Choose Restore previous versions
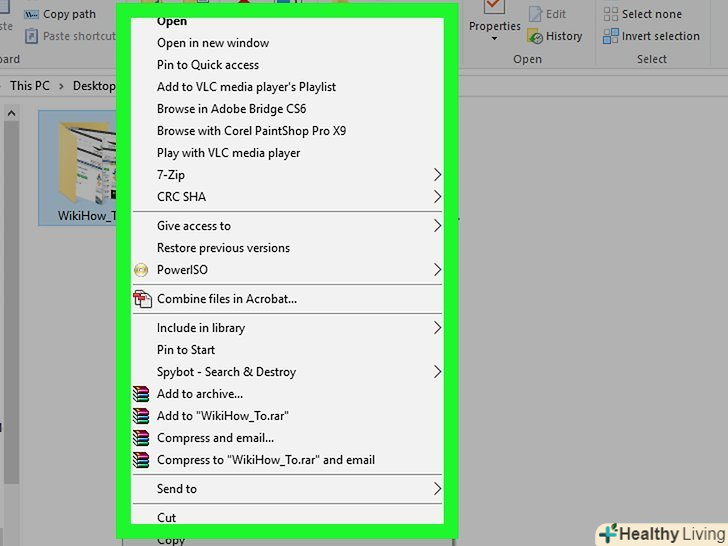 tap(287, 248)
